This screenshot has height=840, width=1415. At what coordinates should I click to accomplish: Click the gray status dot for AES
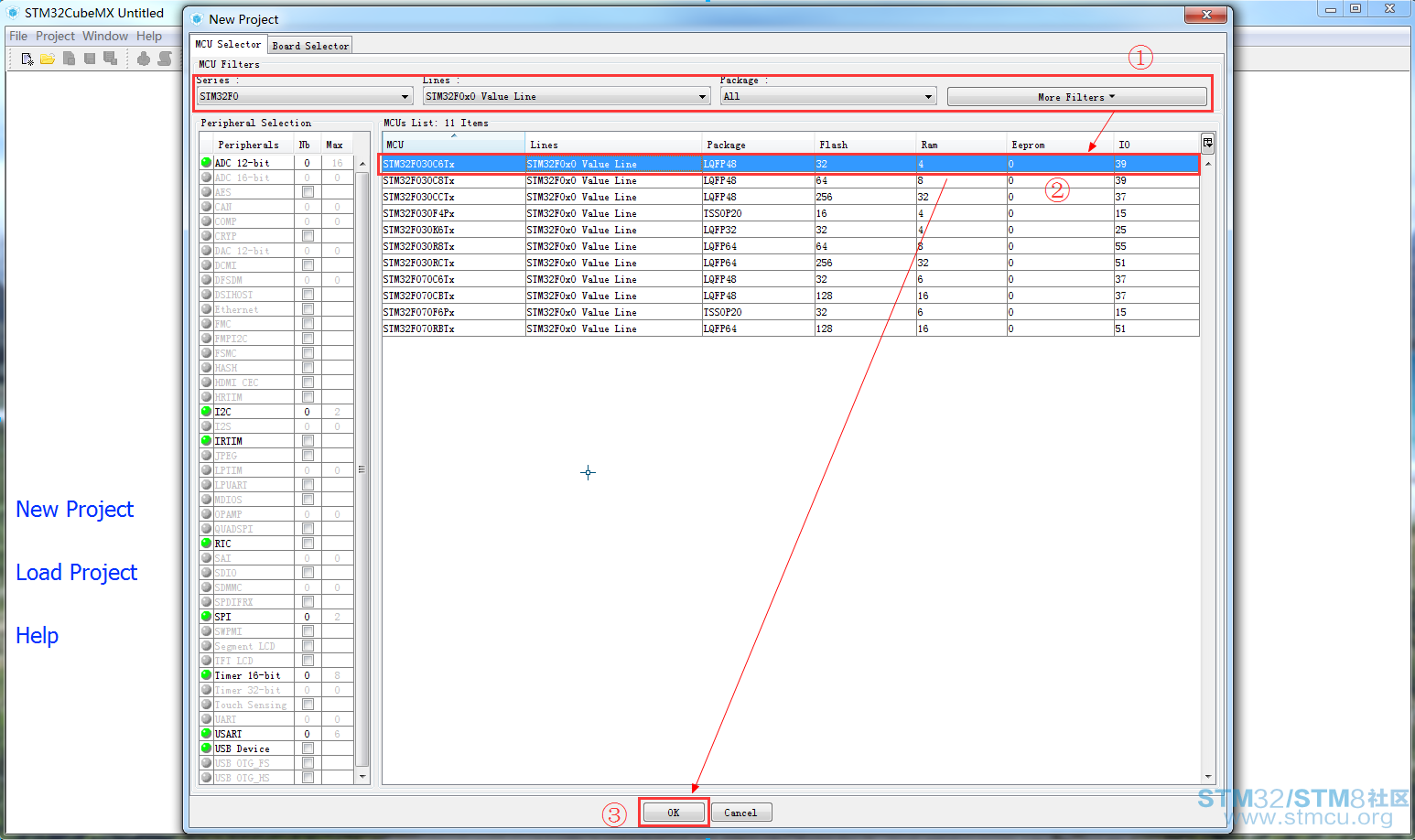206,191
